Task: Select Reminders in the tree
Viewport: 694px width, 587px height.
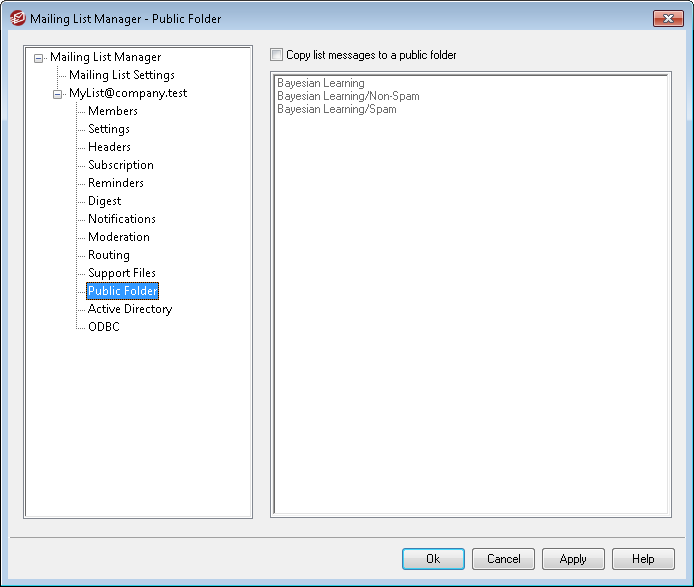Action: pyautogui.click(x=115, y=183)
